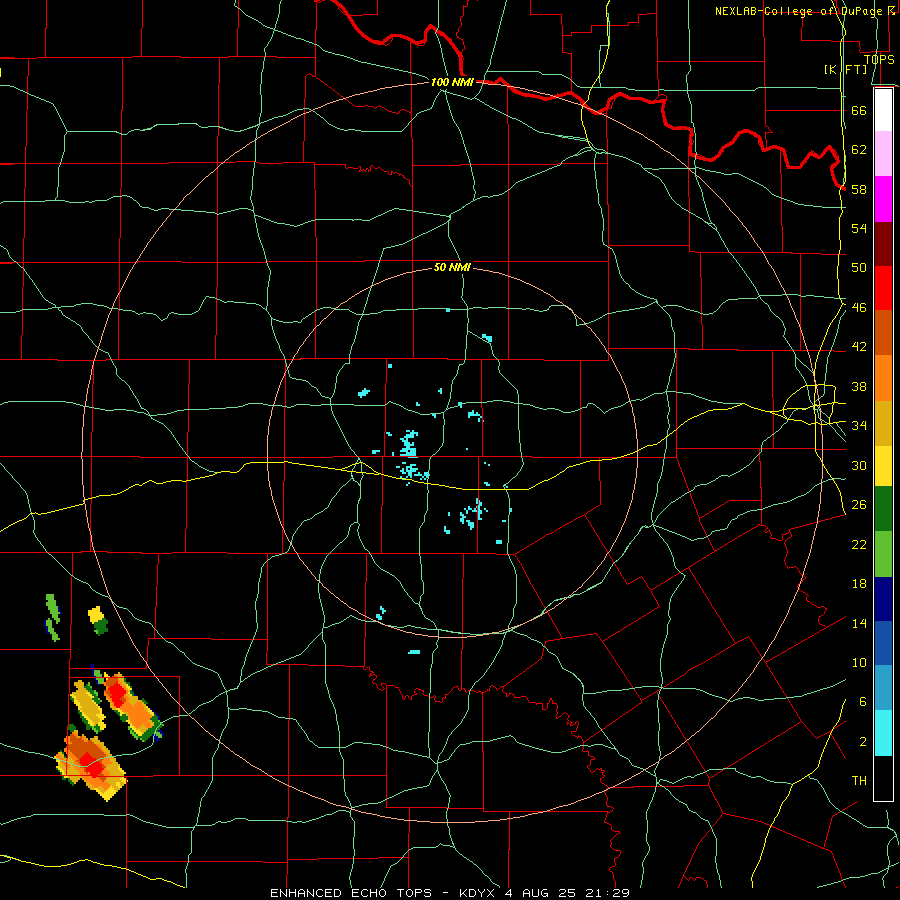Pick the dark red maroon legend swatch
Viewport: 900px width, 900px height.
(x=883, y=244)
